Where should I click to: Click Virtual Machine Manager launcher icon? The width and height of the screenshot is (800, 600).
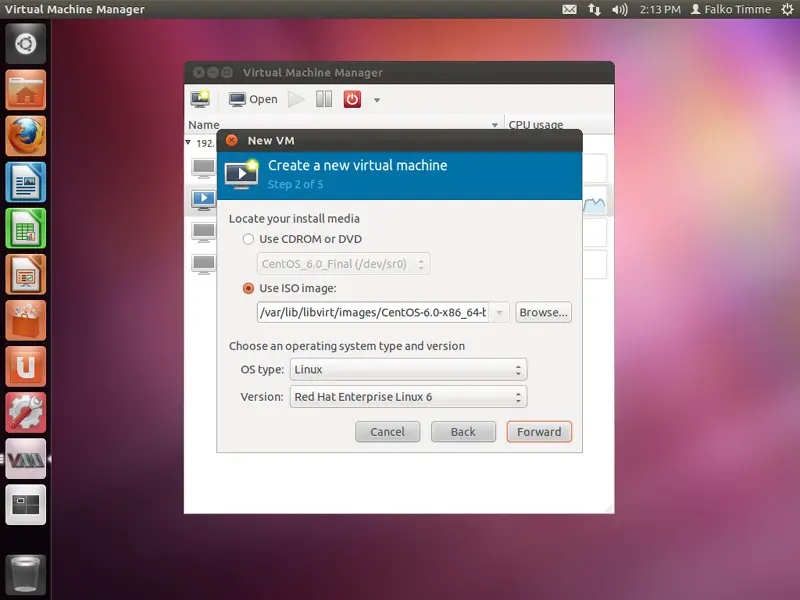[26, 459]
